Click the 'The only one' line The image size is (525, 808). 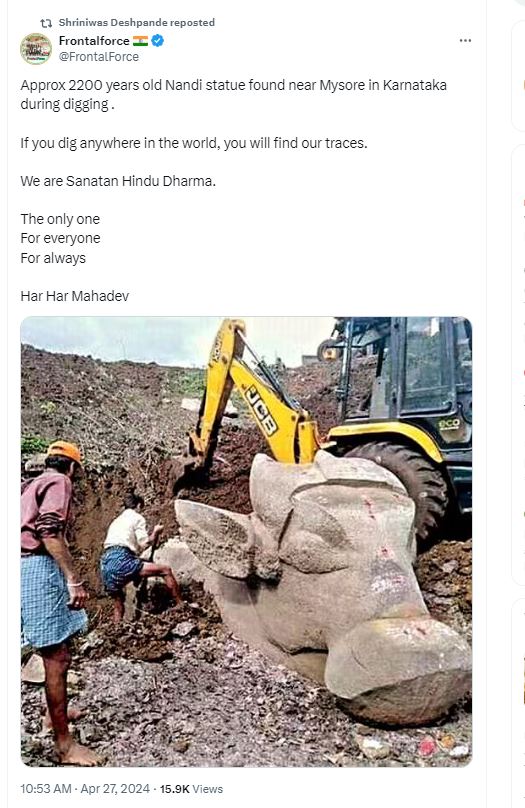(60, 219)
